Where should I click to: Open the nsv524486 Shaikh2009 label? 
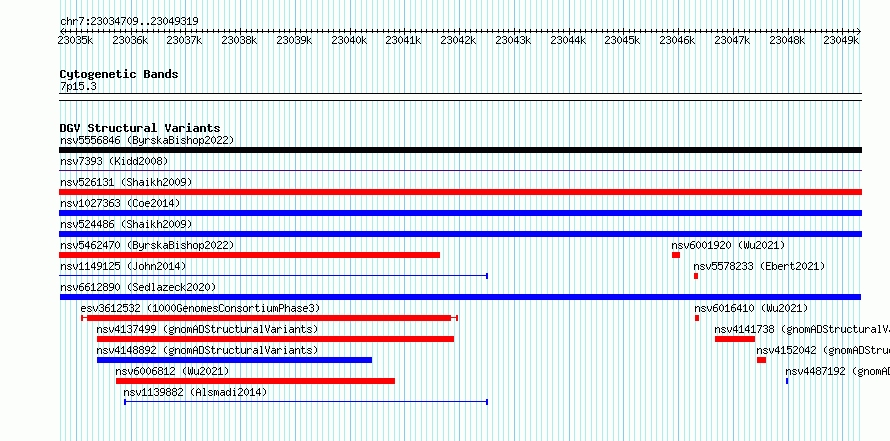(x=126, y=224)
